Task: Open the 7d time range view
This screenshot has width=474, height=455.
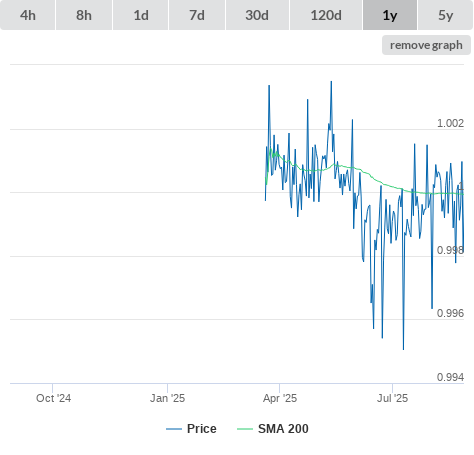Action: click(197, 15)
